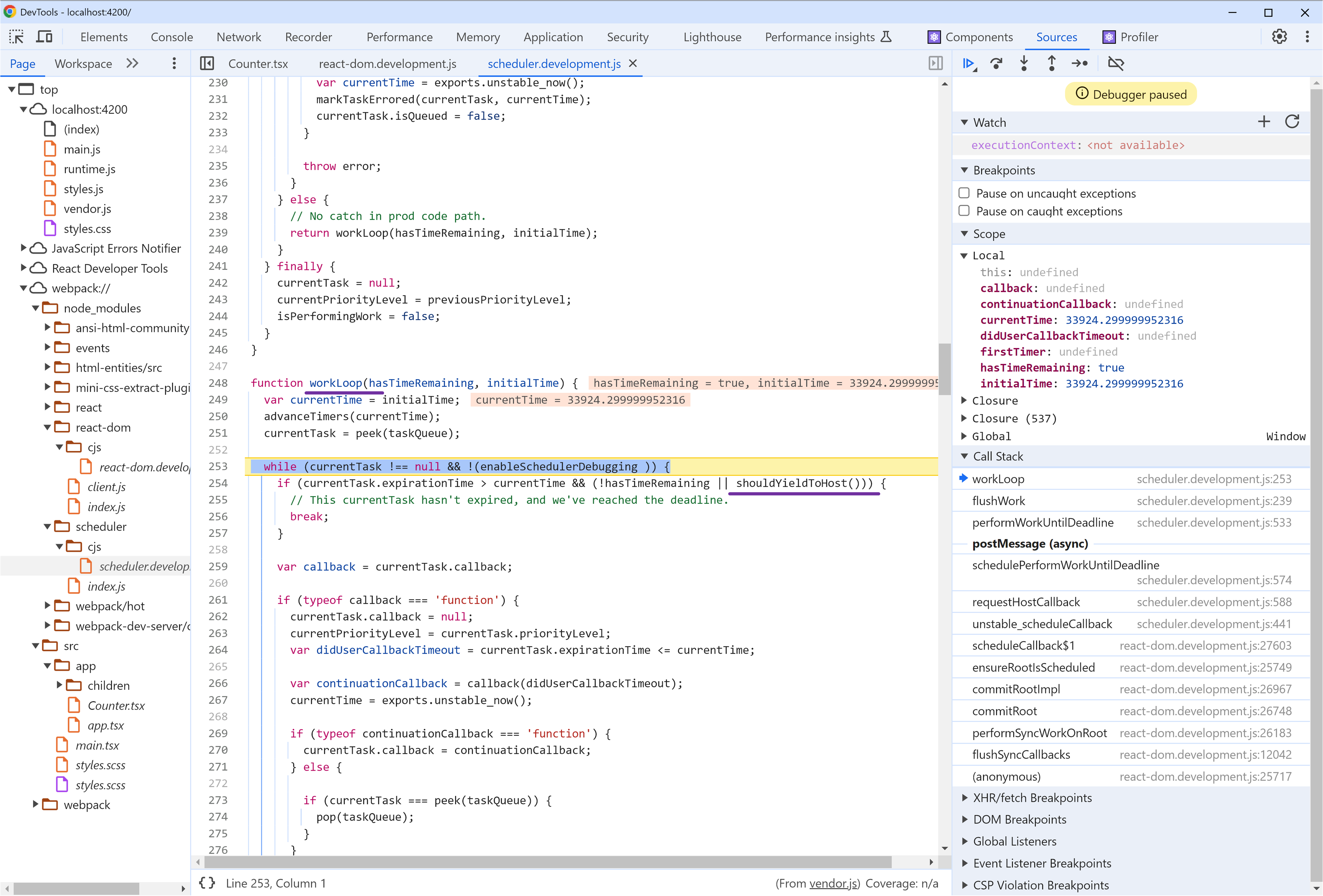1323x896 pixels.
Task: Collapse the Local scope
Action: coord(964,256)
